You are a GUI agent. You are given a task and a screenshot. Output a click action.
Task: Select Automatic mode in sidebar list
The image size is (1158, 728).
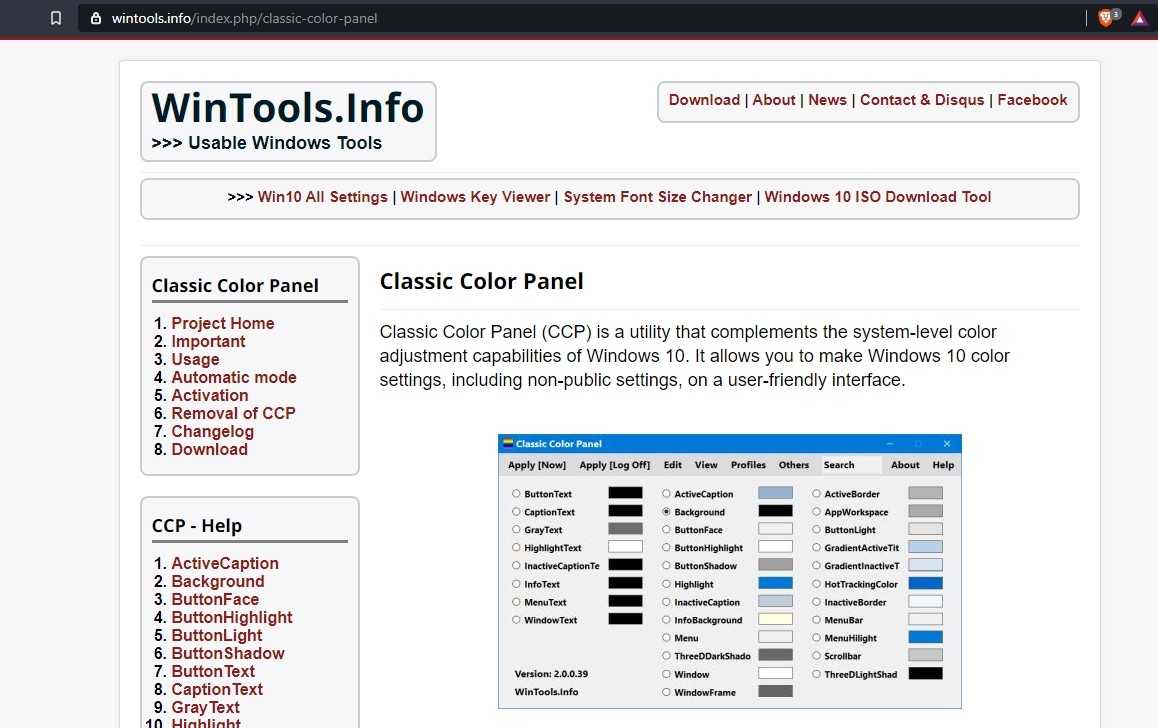tap(233, 377)
